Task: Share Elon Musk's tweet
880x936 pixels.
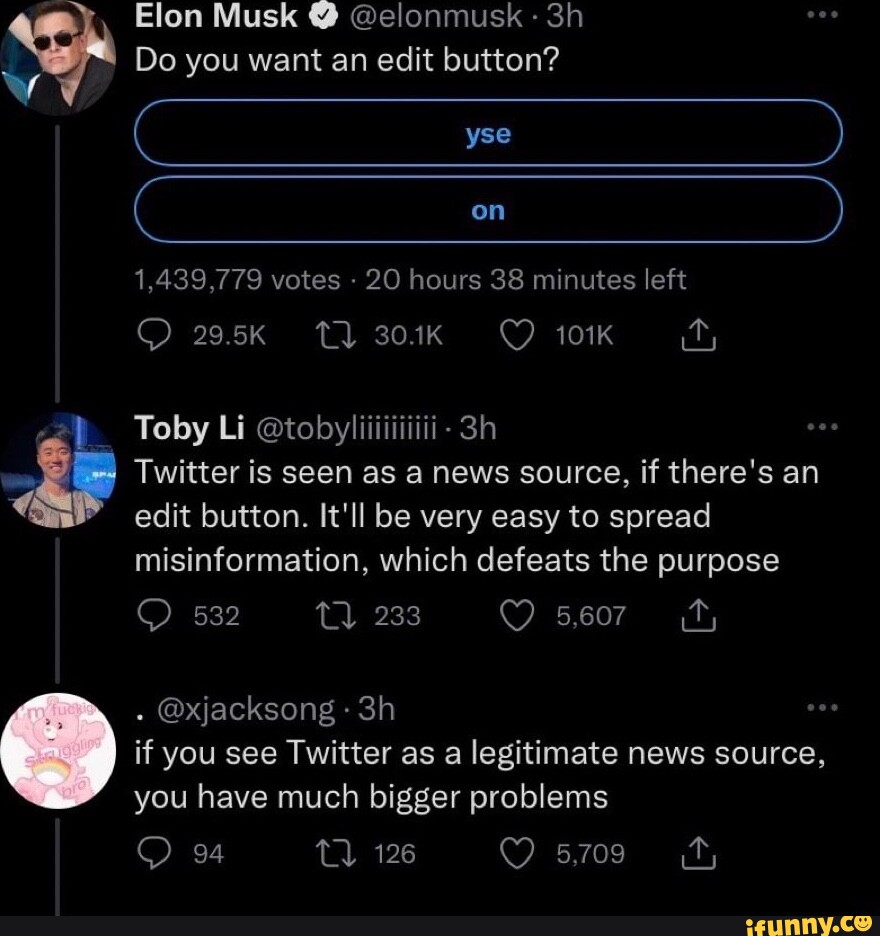Action: [698, 336]
